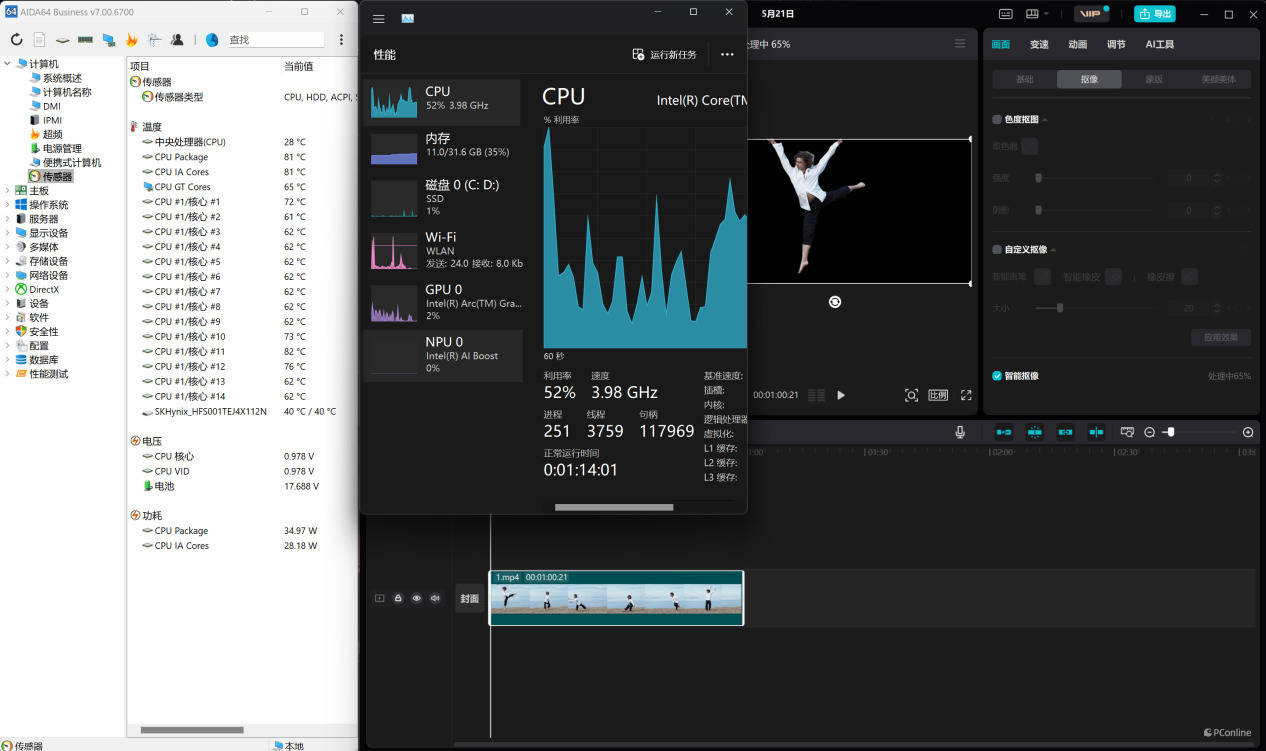Select the 磁盘 0 performance entry
The image size is (1266, 751).
[442, 197]
